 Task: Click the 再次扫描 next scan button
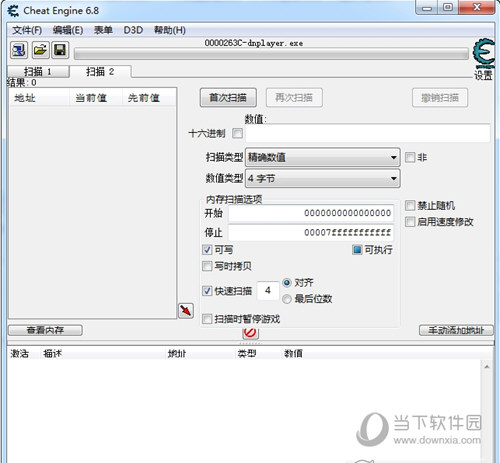294,98
